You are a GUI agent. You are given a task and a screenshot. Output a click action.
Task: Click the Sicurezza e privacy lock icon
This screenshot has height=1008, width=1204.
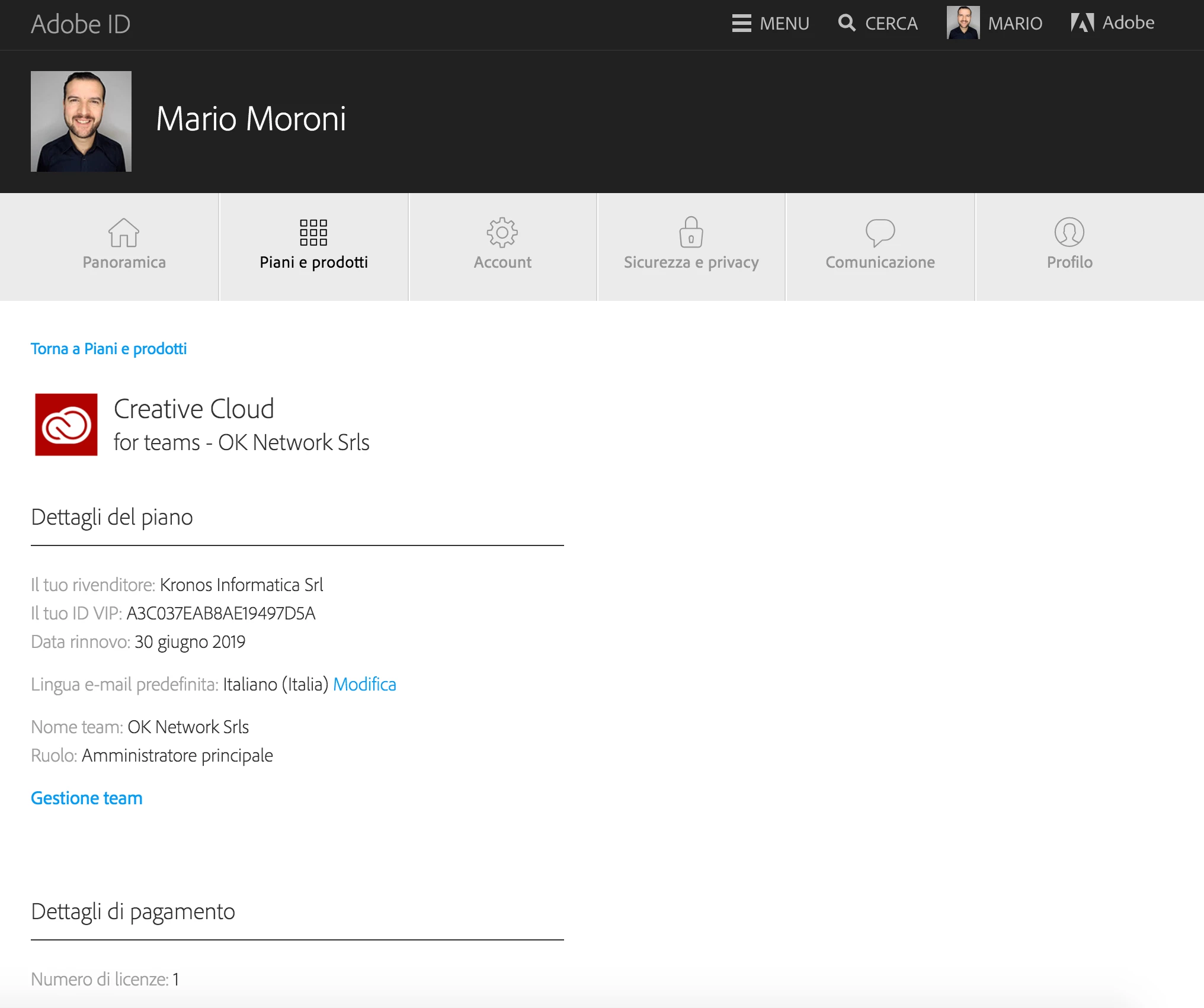click(x=691, y=232)
